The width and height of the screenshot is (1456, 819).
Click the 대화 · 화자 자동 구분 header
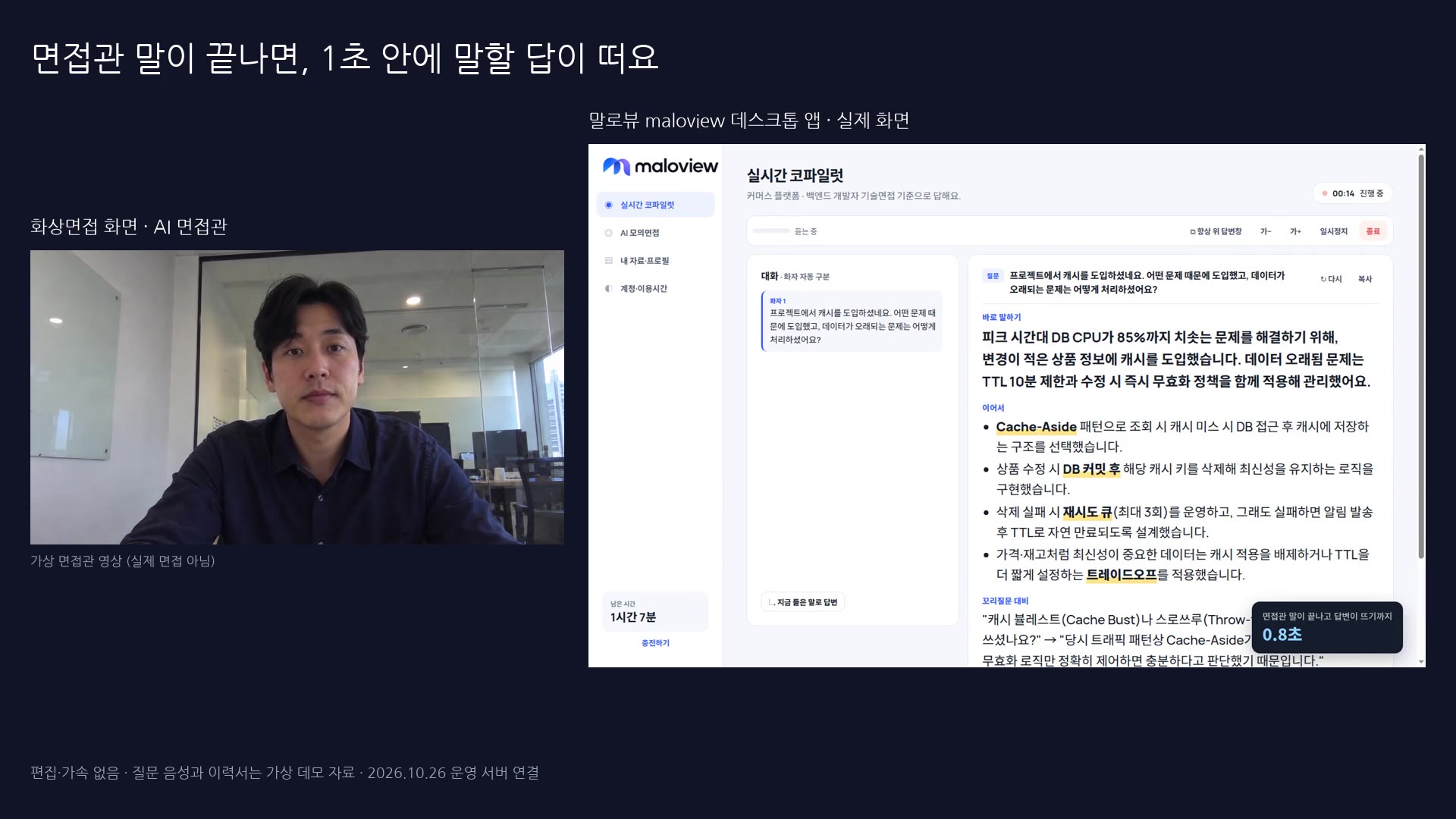click(x=795, y=277)
